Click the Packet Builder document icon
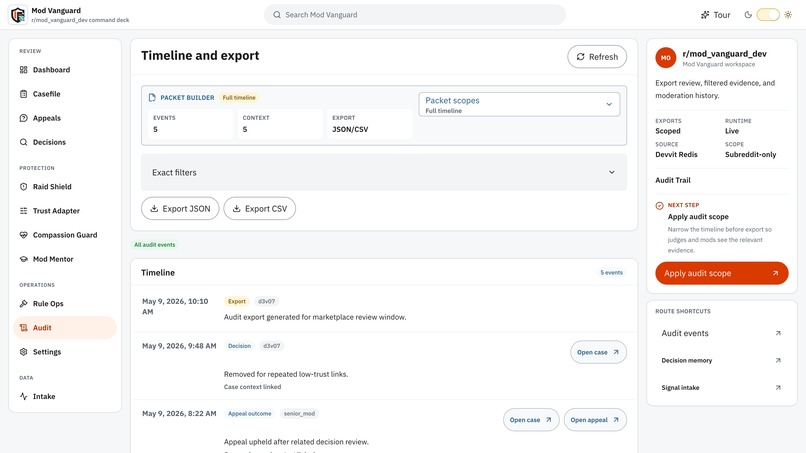This screenshot has height=453, width=806. coord(152,98)
